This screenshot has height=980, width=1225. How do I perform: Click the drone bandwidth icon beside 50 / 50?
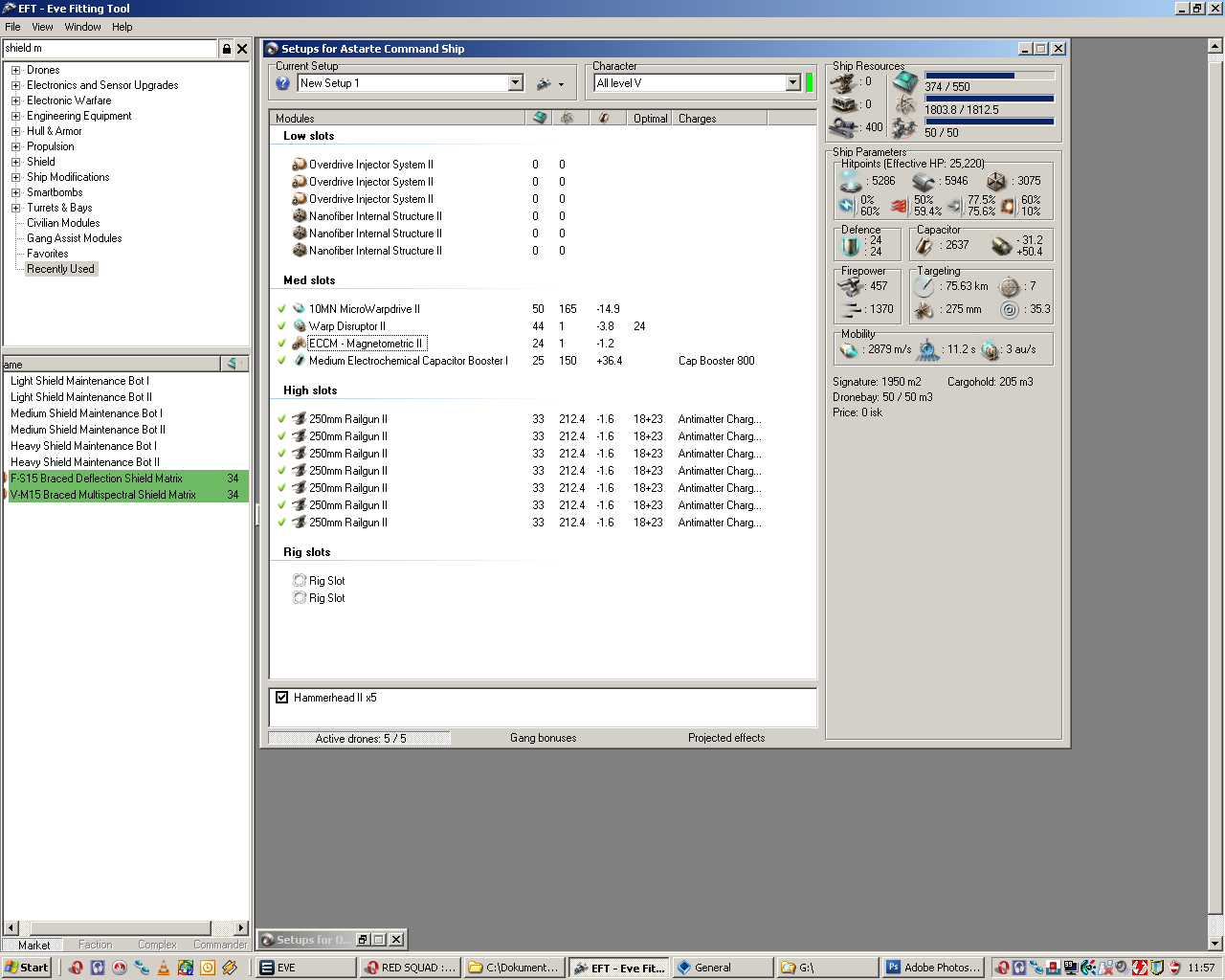905,128
